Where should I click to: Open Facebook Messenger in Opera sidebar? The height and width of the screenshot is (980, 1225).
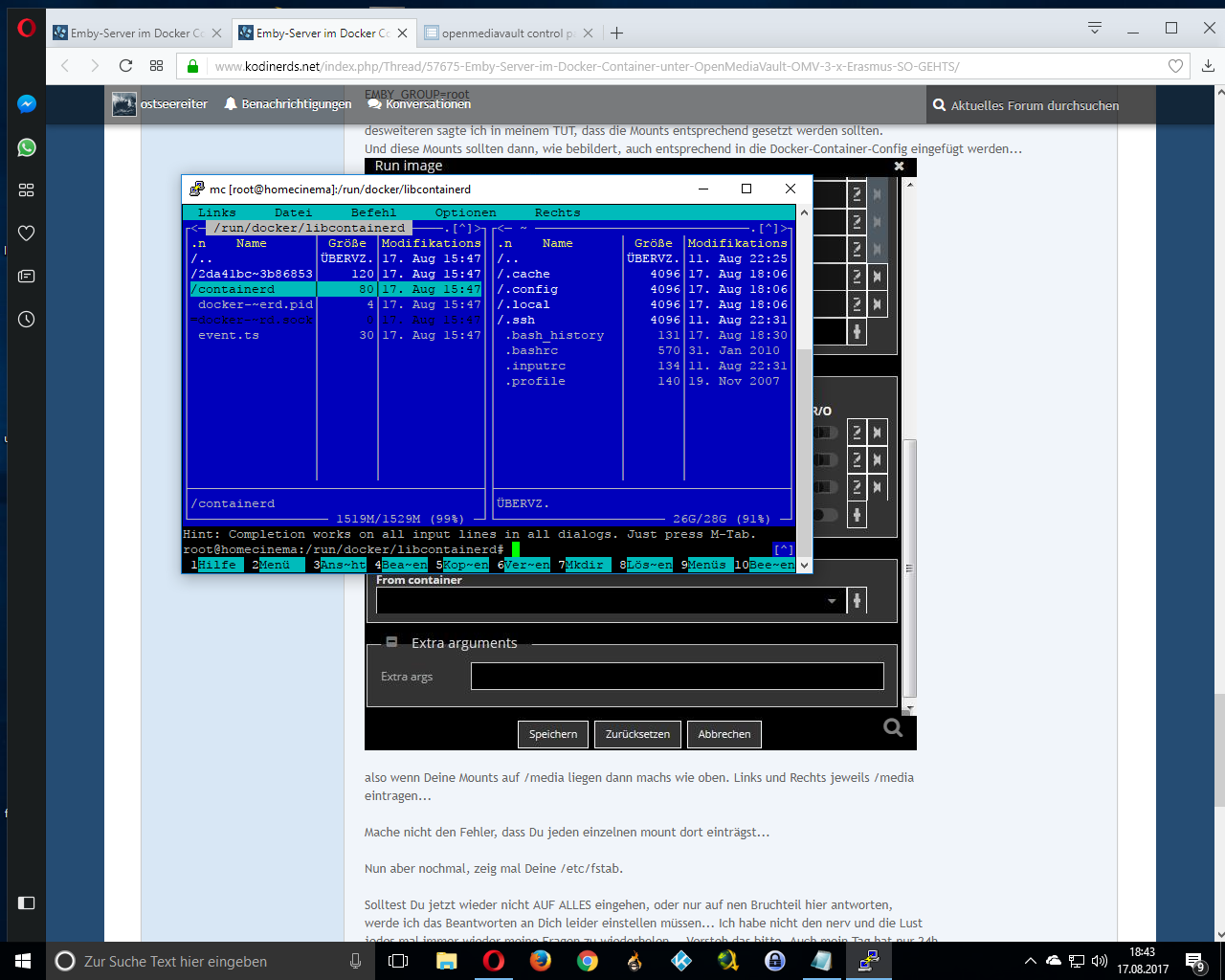click(27, 103)
